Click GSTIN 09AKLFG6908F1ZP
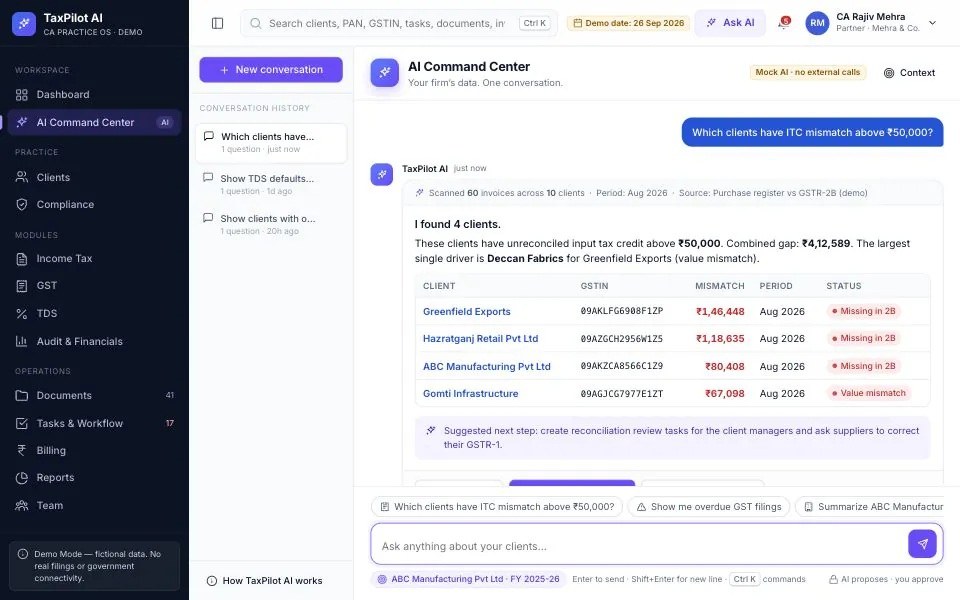The height and width of the screenshot is (600, 960). (x=621, y=311)
